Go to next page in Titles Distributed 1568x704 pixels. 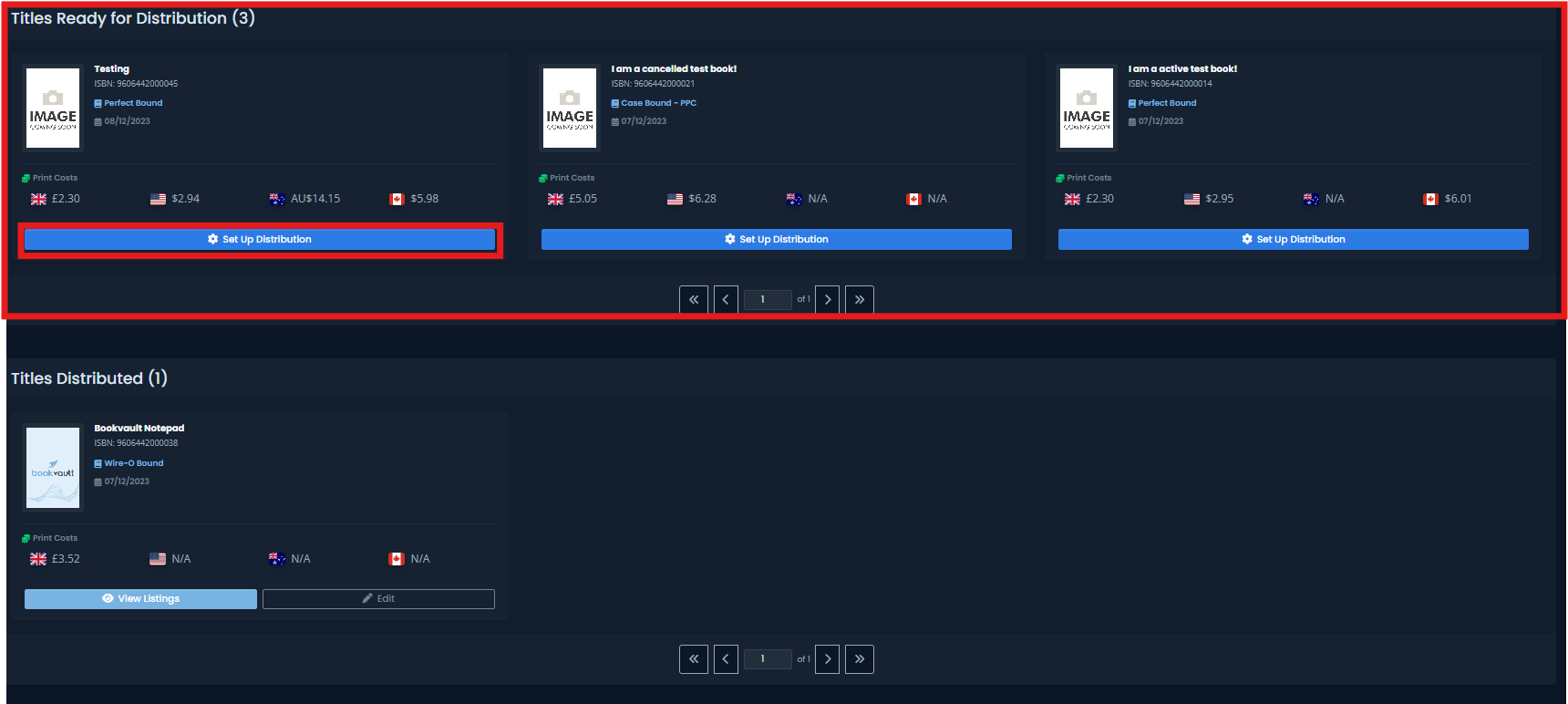click(x=827, y=658)
